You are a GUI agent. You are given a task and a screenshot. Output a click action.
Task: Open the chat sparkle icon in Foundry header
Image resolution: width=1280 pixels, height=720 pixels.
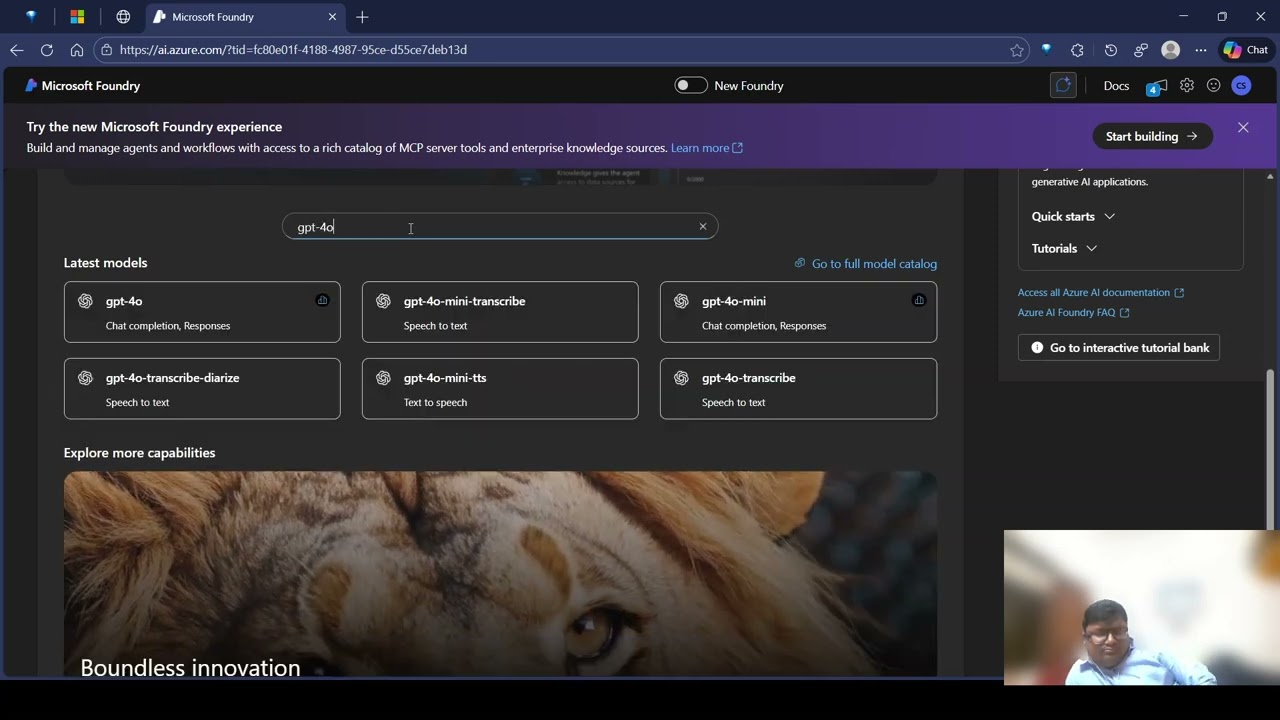tap(1063, 85)
